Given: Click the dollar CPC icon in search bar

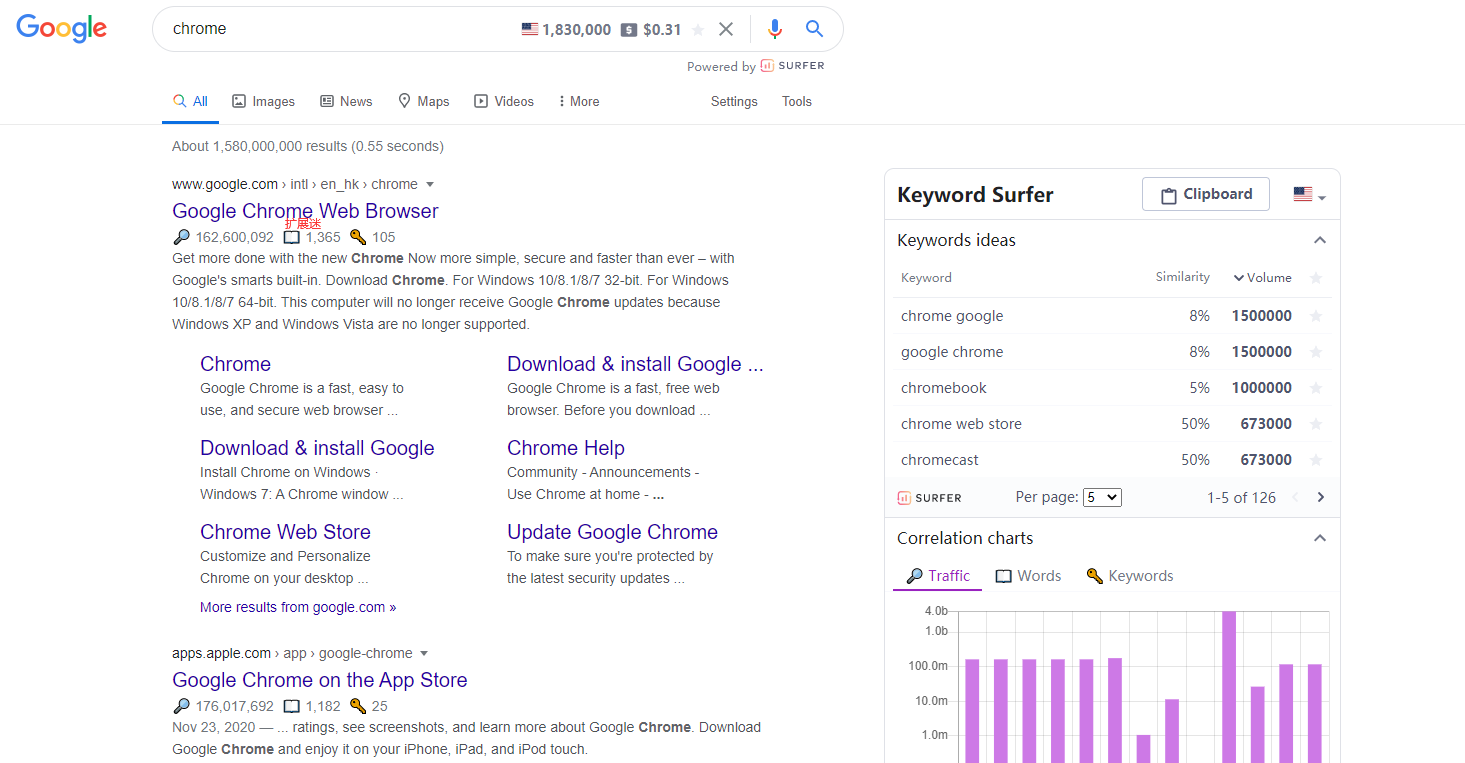Looking at the screenshot, I should [628, 30].
